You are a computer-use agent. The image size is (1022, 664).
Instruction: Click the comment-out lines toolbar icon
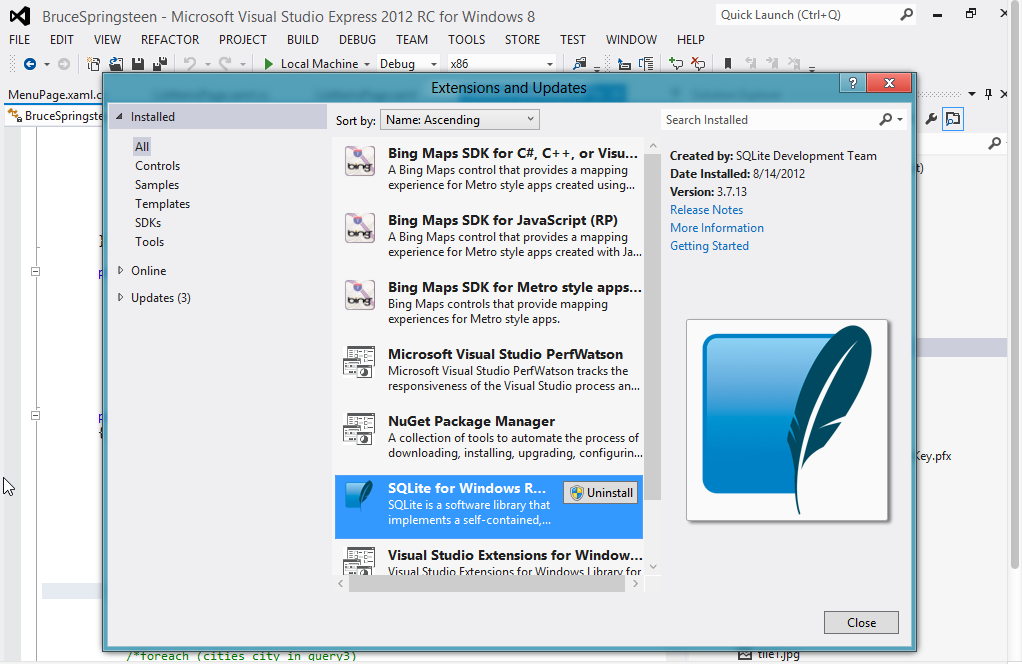tap(677, 64)
